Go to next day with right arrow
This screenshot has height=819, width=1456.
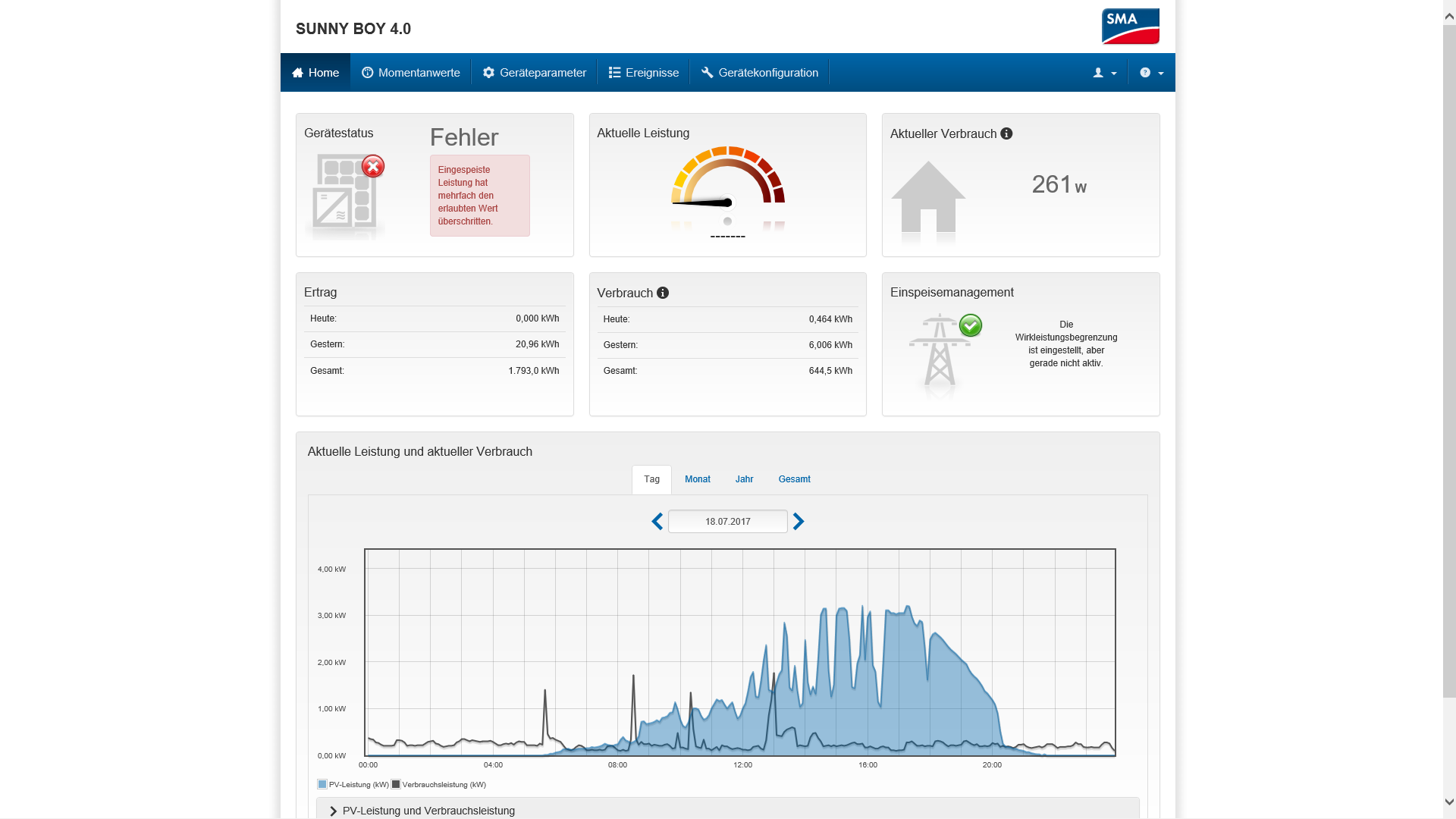pos(799,522)
